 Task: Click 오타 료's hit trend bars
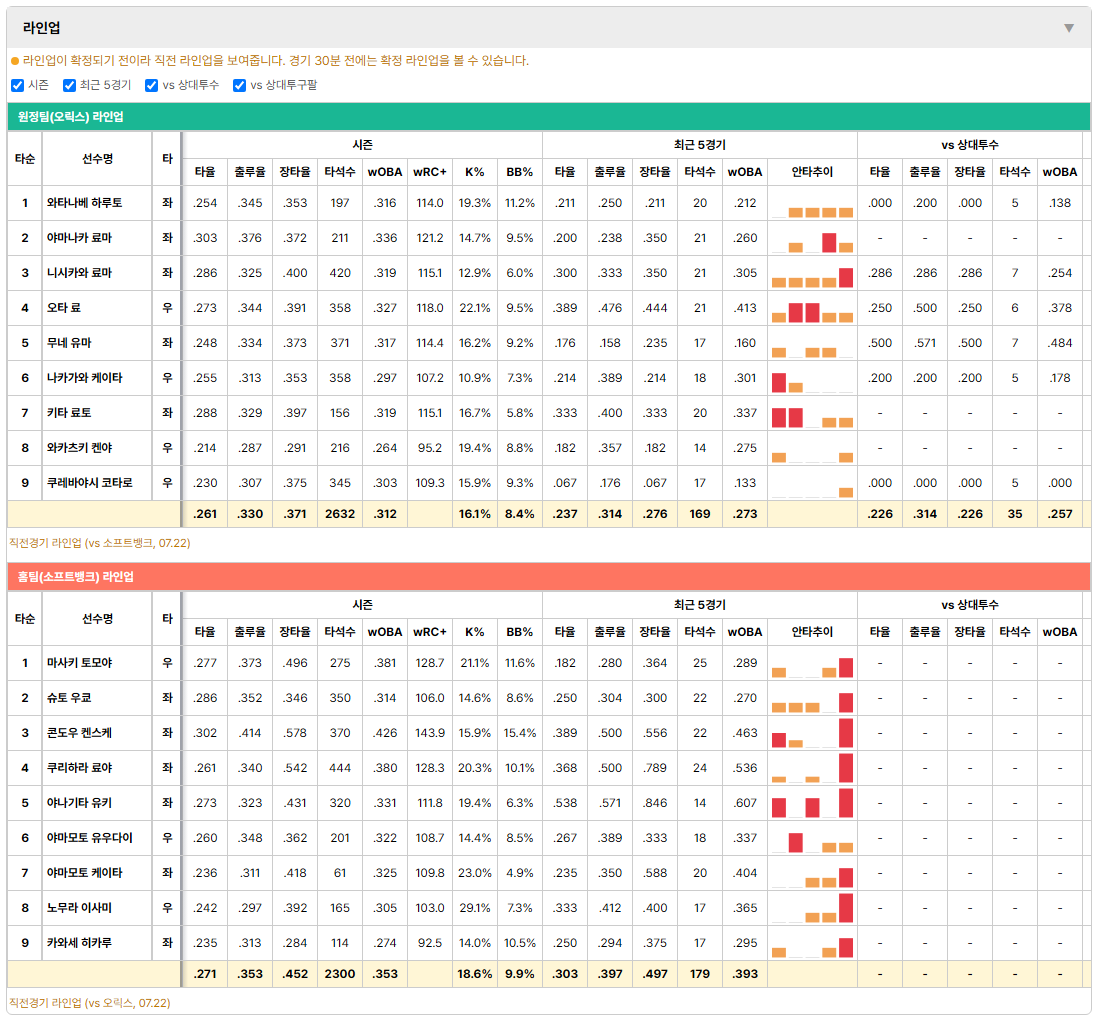coord(812,308)
